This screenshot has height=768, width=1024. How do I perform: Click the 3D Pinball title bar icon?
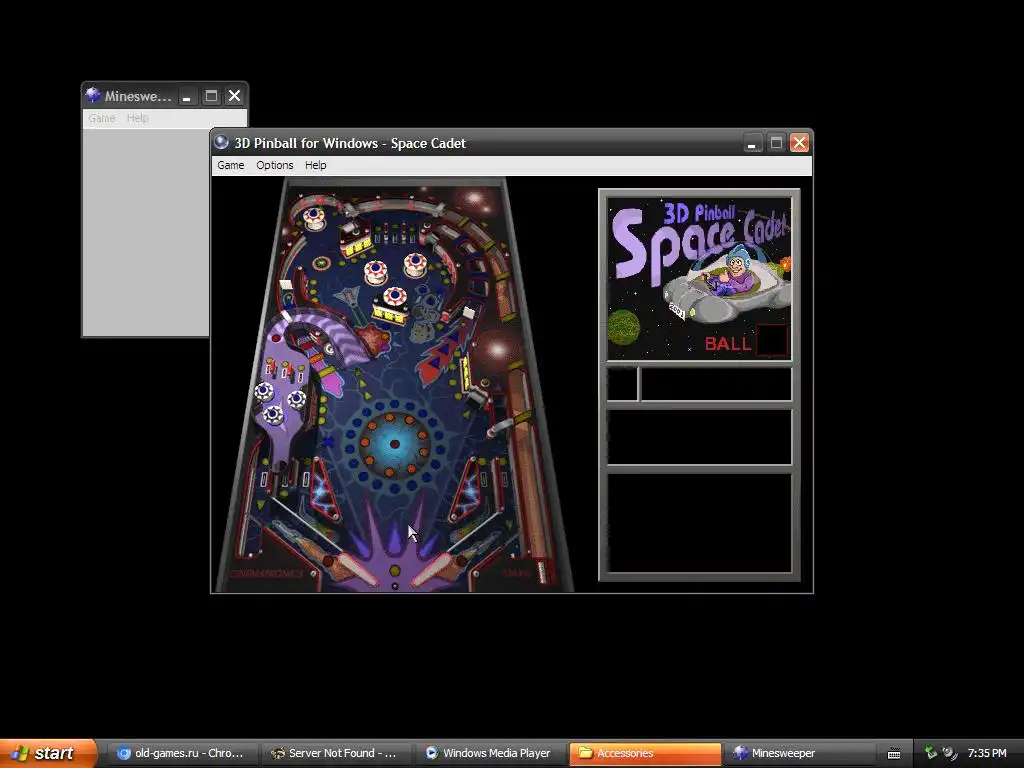point(221,142)
